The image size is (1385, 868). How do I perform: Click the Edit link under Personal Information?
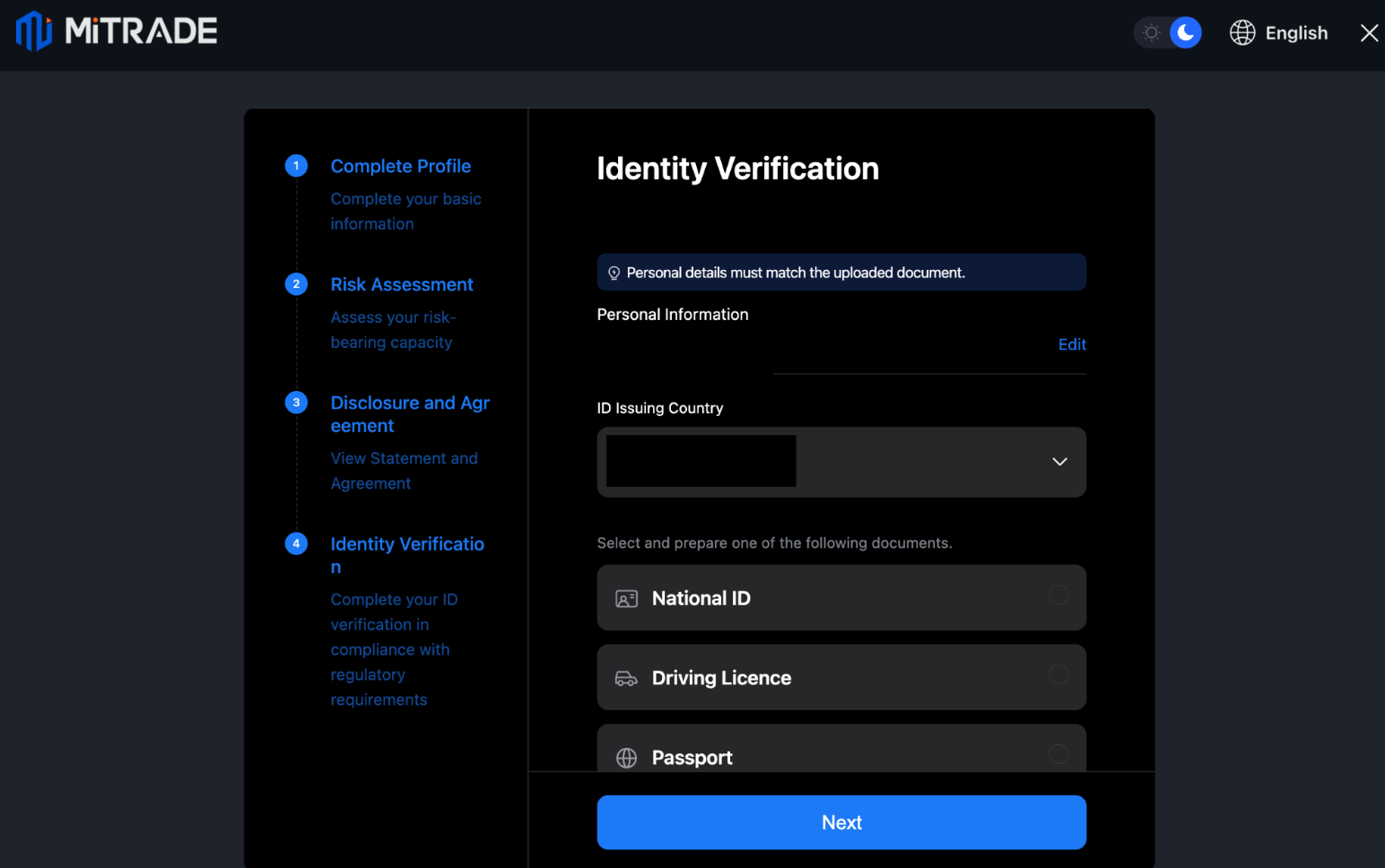click(x=1072, y=344)
